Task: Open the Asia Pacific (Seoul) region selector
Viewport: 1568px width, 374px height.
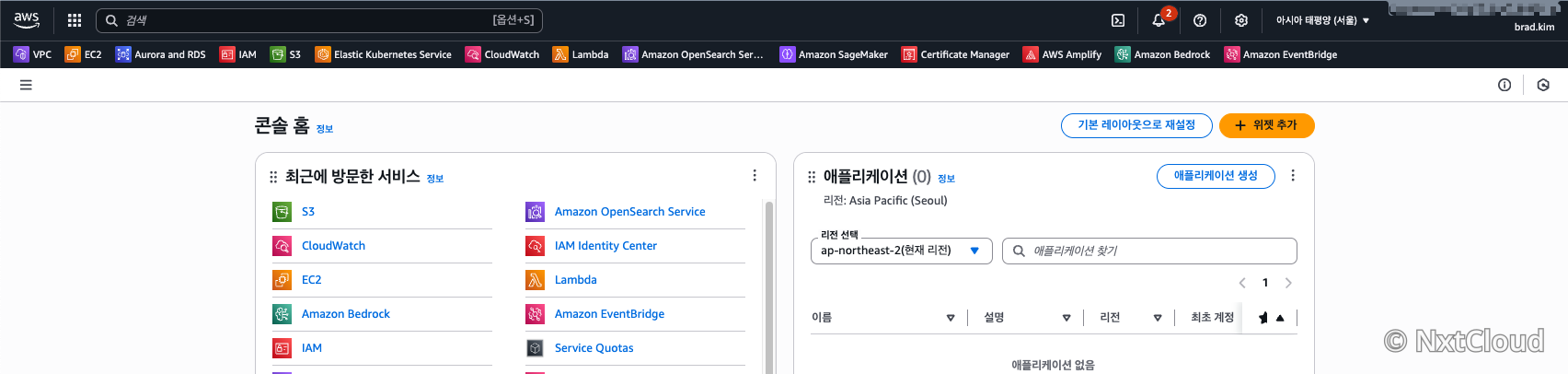Action: tap(1322, 20)
